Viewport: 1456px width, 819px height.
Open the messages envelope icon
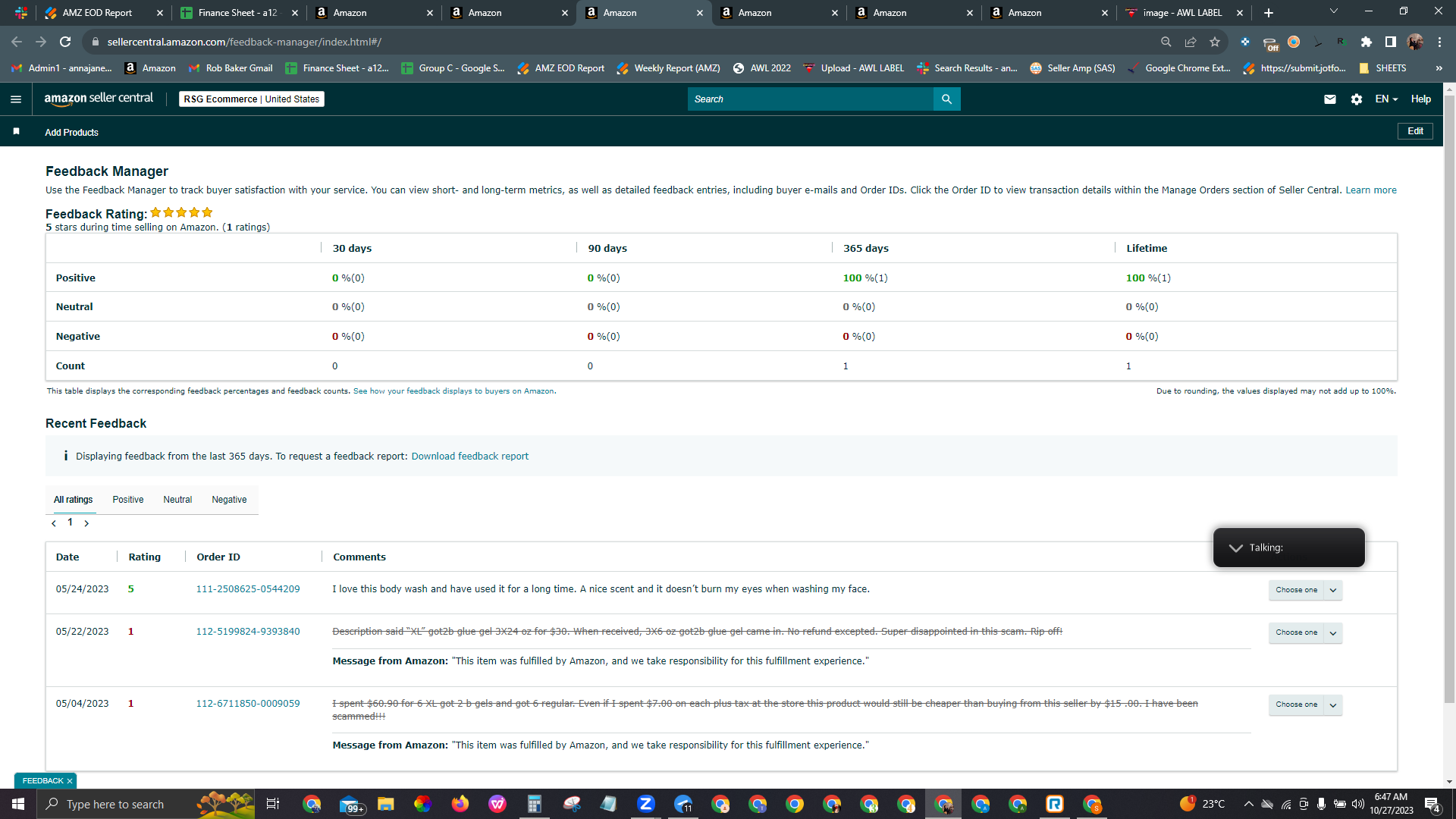(x=1330, y=99)
